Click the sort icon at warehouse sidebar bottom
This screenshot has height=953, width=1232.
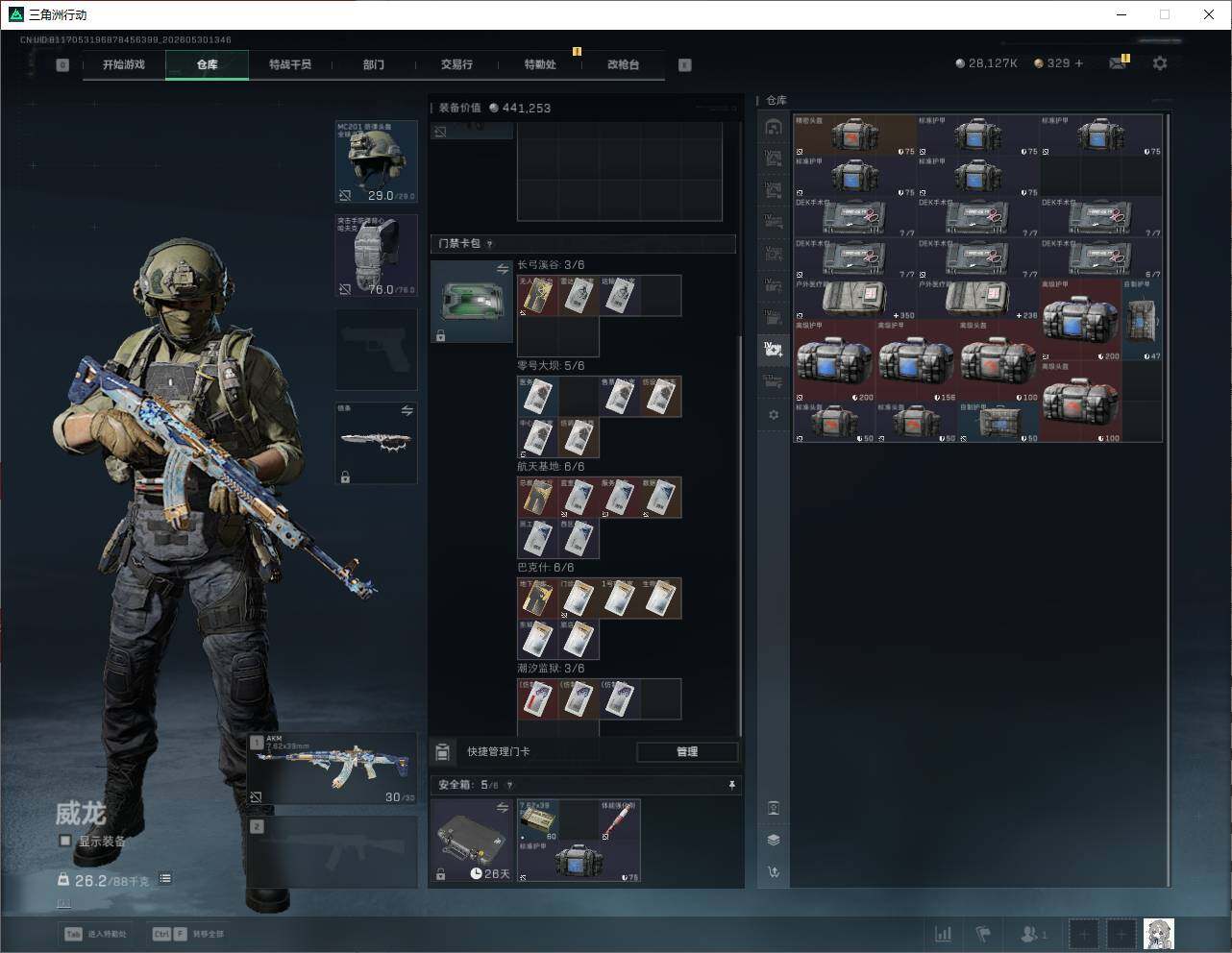pos(774,872)
